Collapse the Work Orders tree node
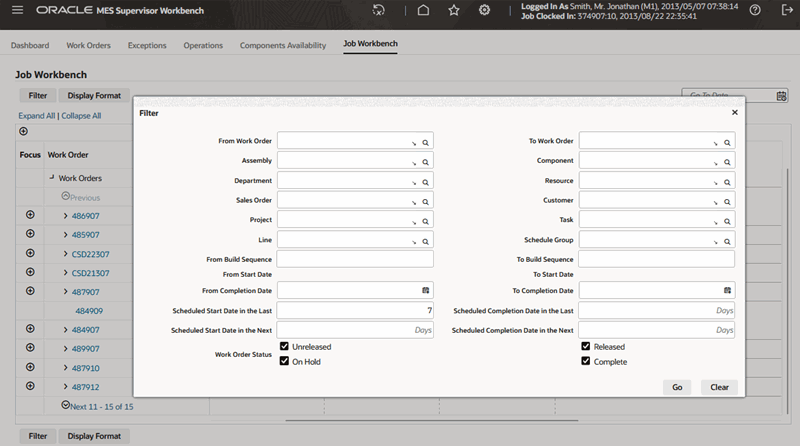The width and height of the screenshot is (800, 446). [52, 178]
